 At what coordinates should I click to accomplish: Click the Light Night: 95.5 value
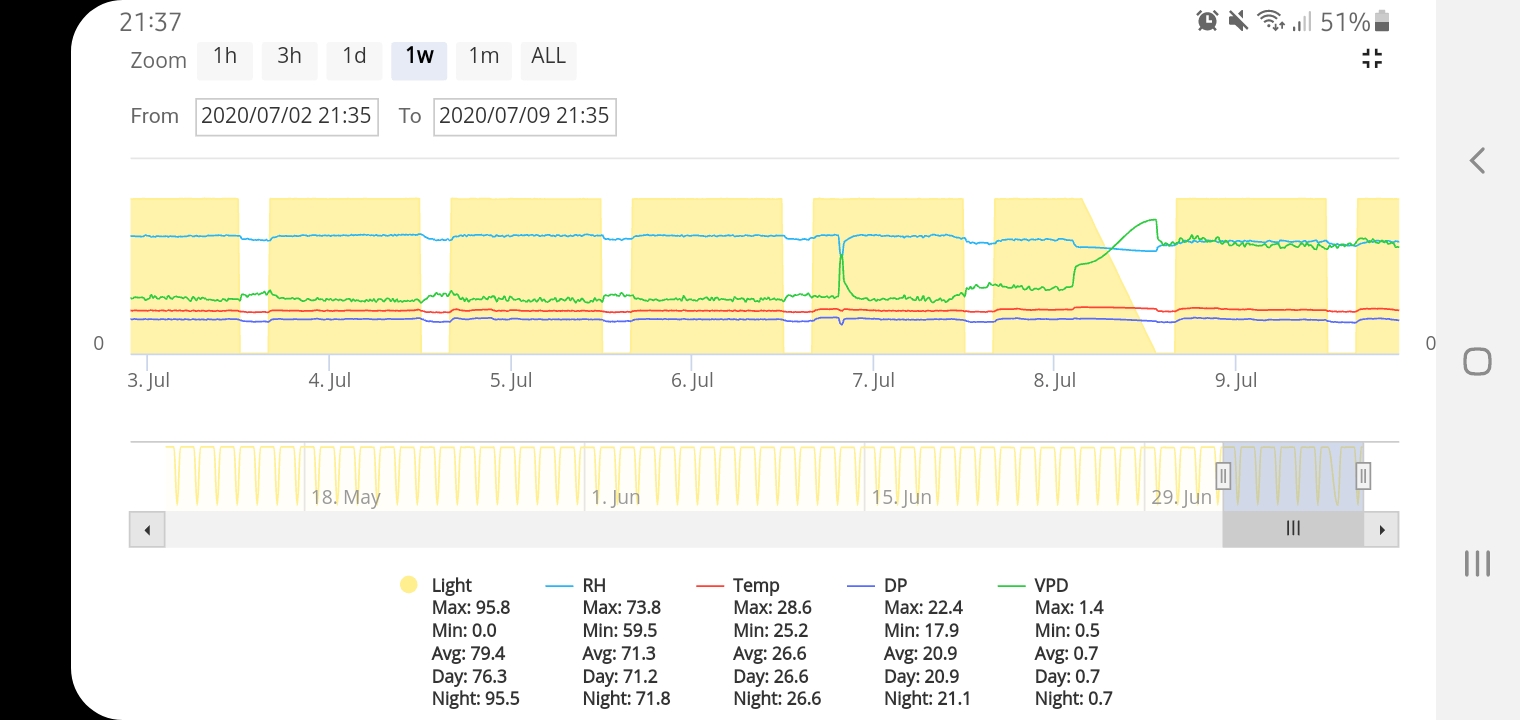475,699
